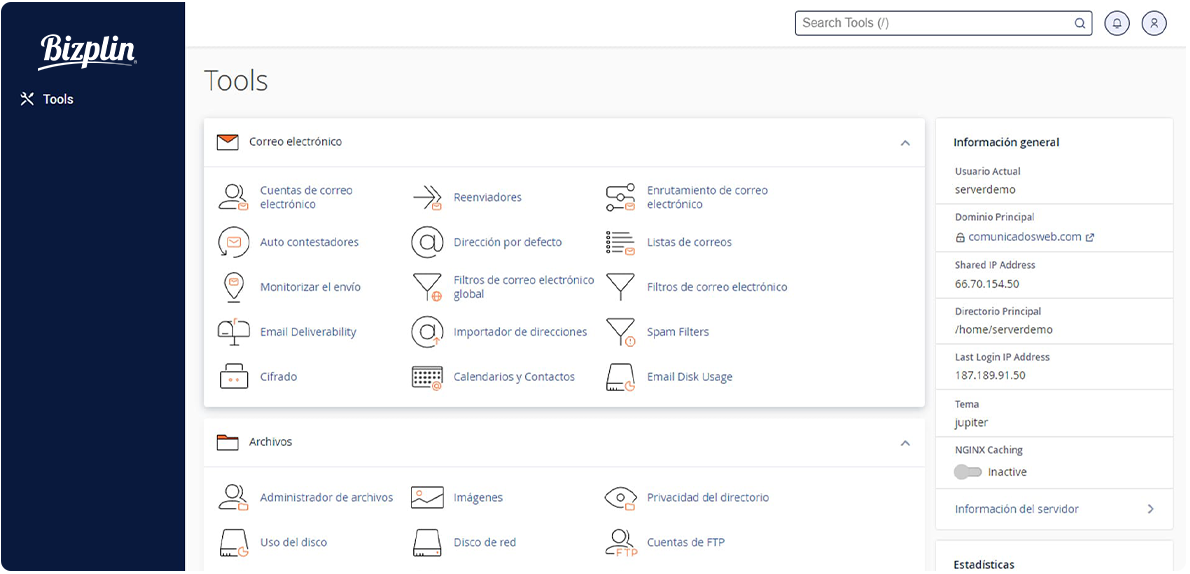Click the Estadísticas heading
This screenshot has width=1190, height=574.
click(x=984, y=565)
